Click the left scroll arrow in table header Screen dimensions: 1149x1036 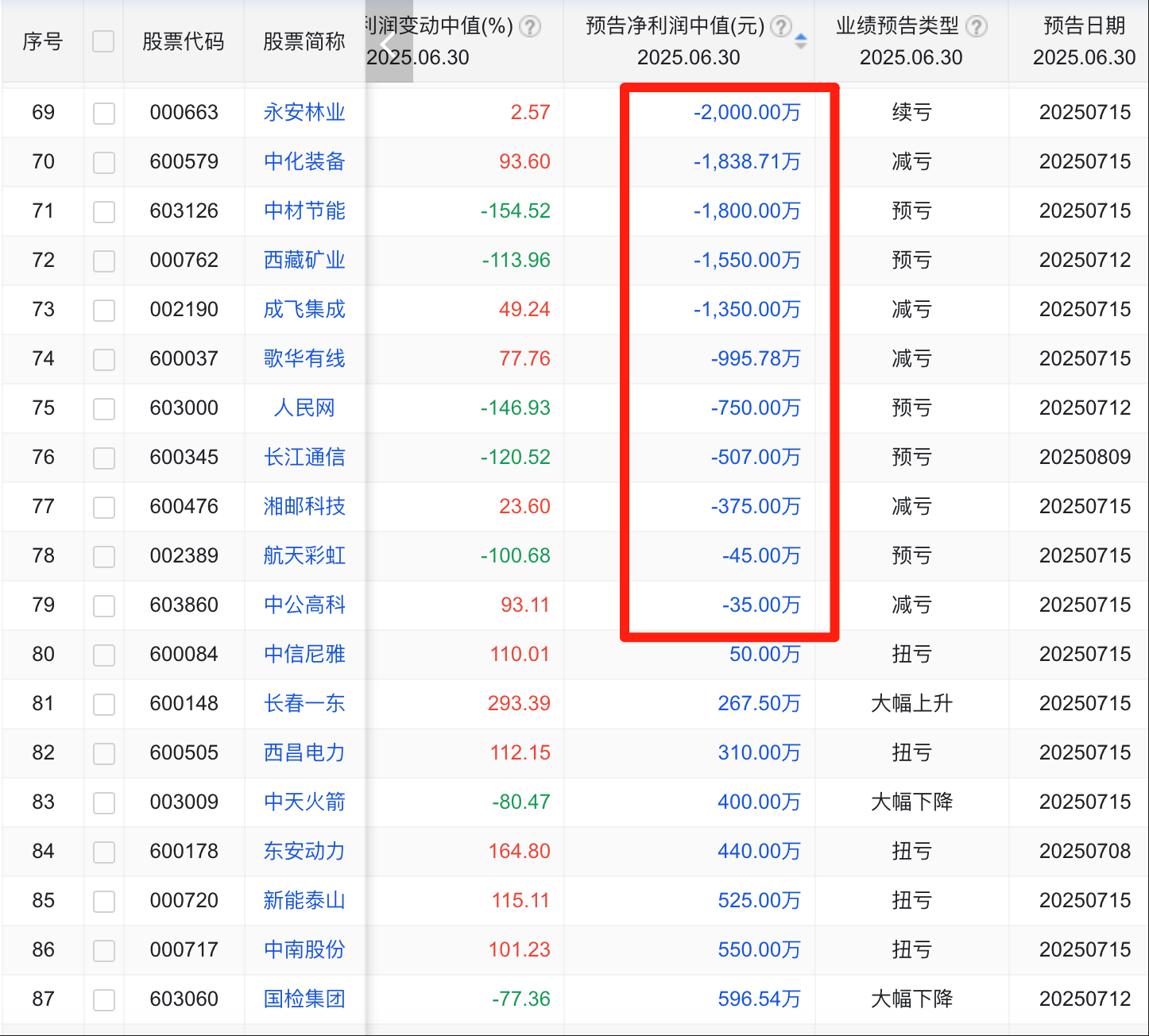point(388,43)
